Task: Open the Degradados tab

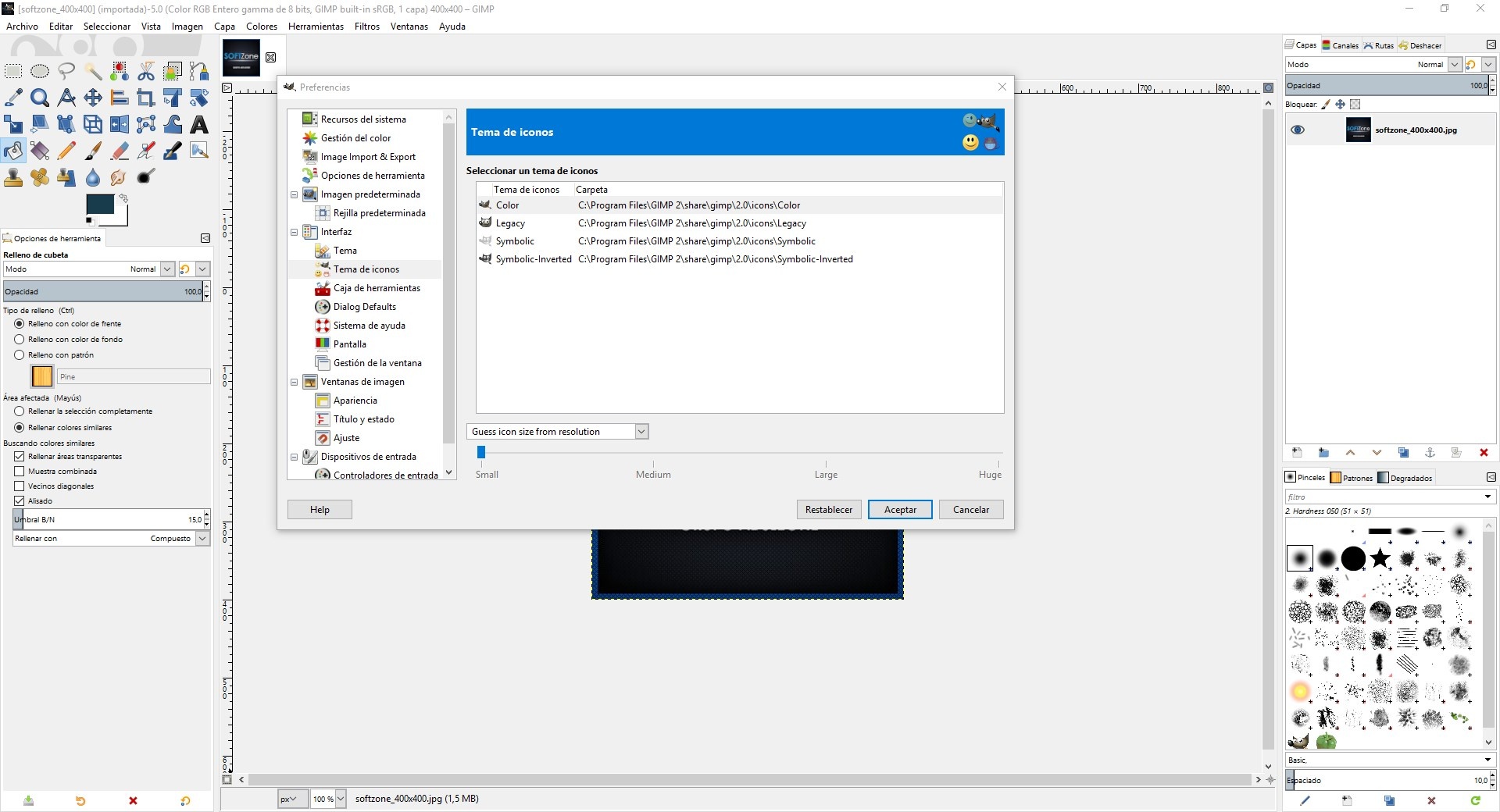Action: (1405, 478)
